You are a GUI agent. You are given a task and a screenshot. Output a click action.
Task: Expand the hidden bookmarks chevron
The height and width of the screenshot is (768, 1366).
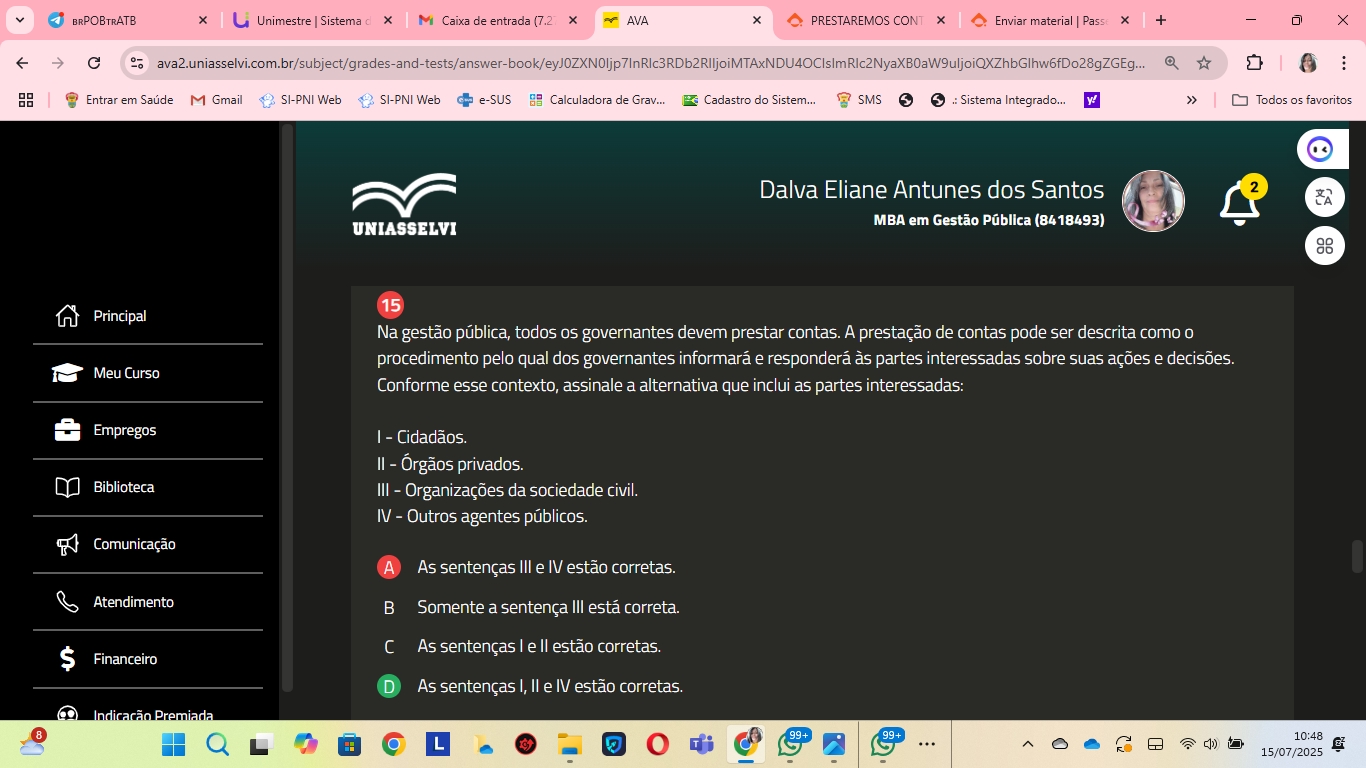(1191, 100)
